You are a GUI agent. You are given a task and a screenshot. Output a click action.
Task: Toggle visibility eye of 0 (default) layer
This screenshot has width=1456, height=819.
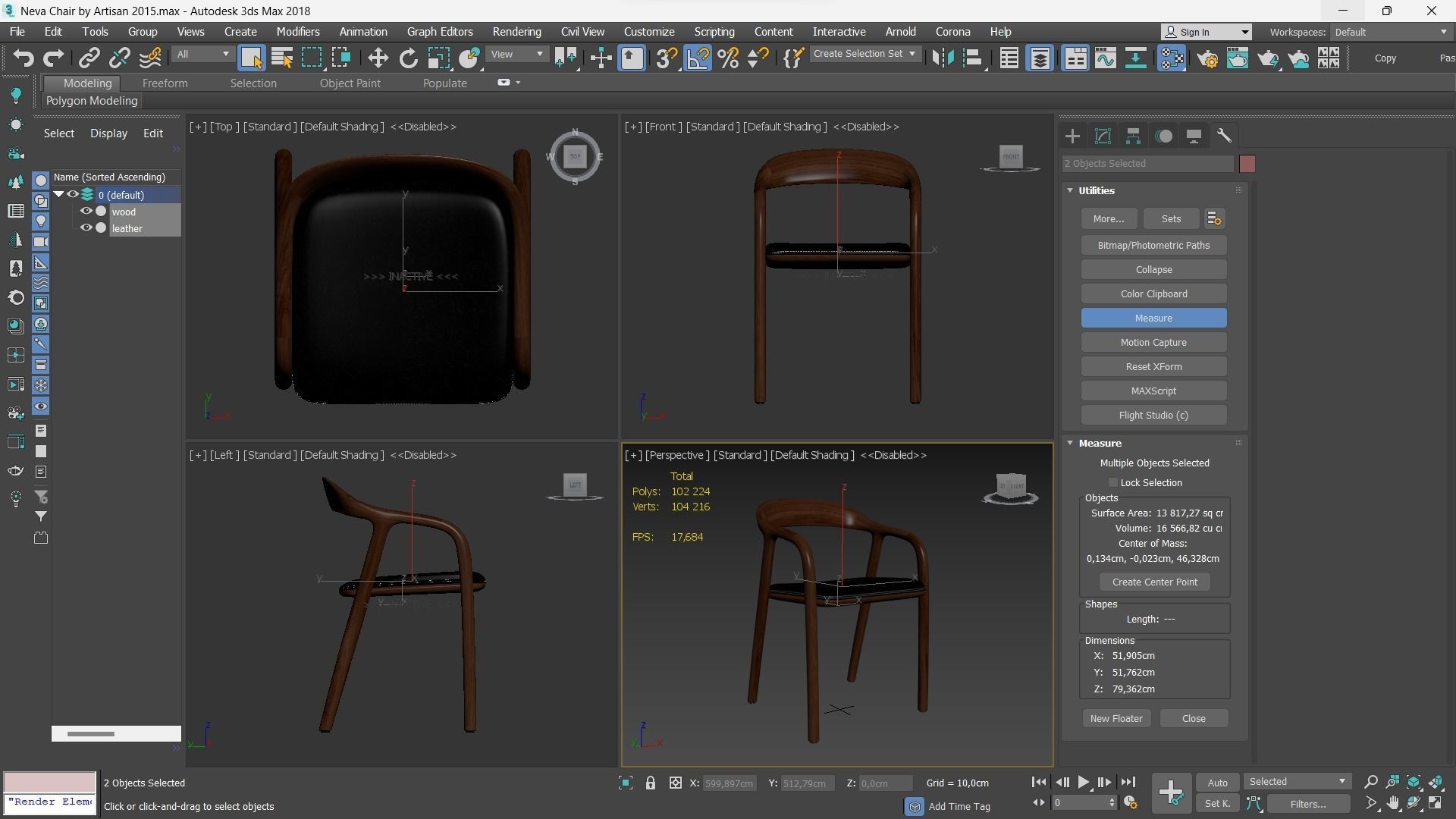coord(73,194)
